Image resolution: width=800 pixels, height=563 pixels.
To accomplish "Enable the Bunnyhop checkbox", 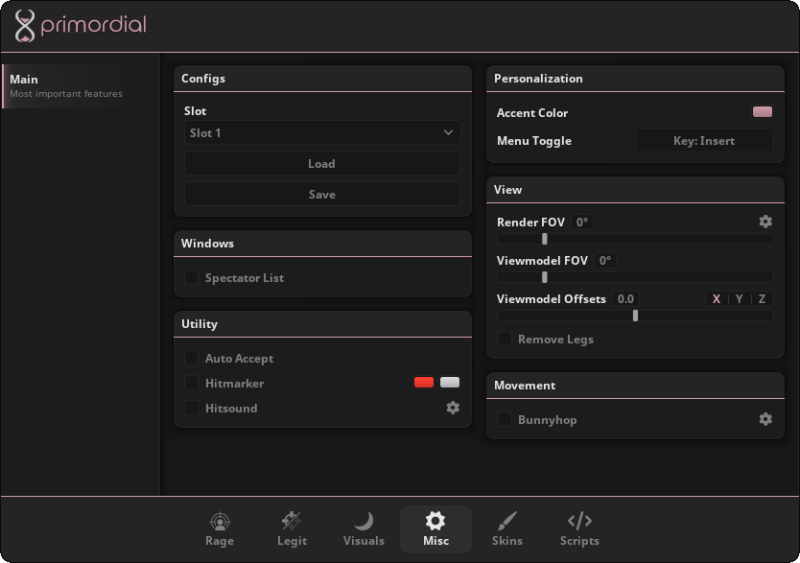I will [x=504, y=420].
